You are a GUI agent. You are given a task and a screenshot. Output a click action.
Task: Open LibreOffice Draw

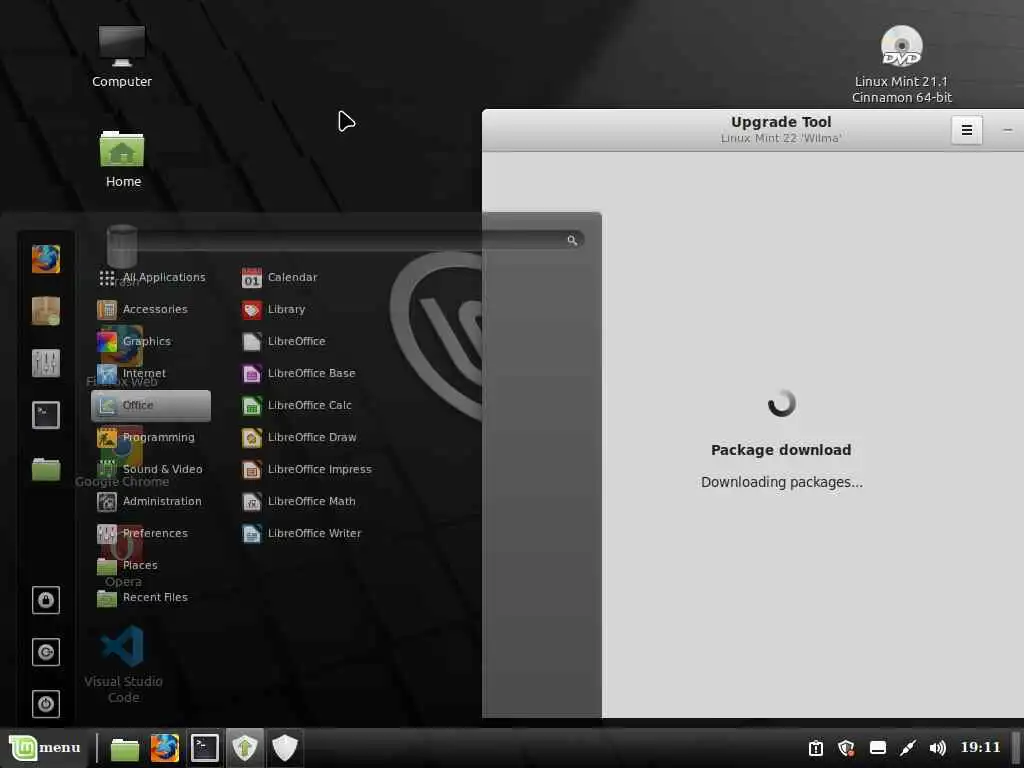tap(299, 438)
